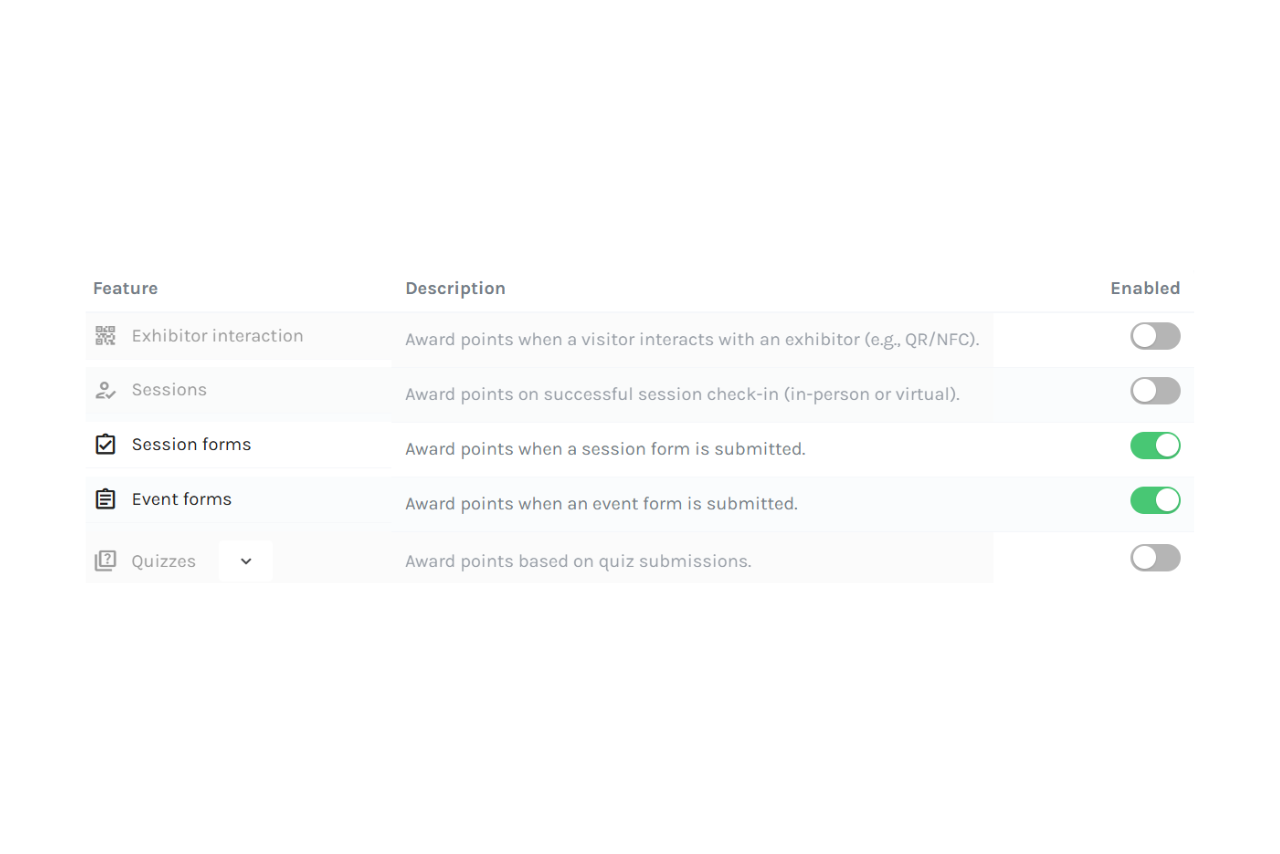This screenshot has height=854, width=1280.
Task: Click the Event forms clipboard icon
Action: pyautogui.click(x=105, y=499)
